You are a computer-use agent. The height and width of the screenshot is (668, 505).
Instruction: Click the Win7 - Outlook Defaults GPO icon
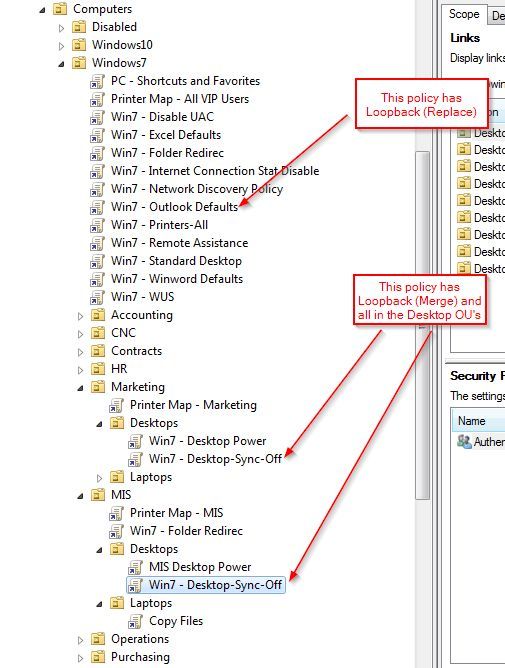97,207
